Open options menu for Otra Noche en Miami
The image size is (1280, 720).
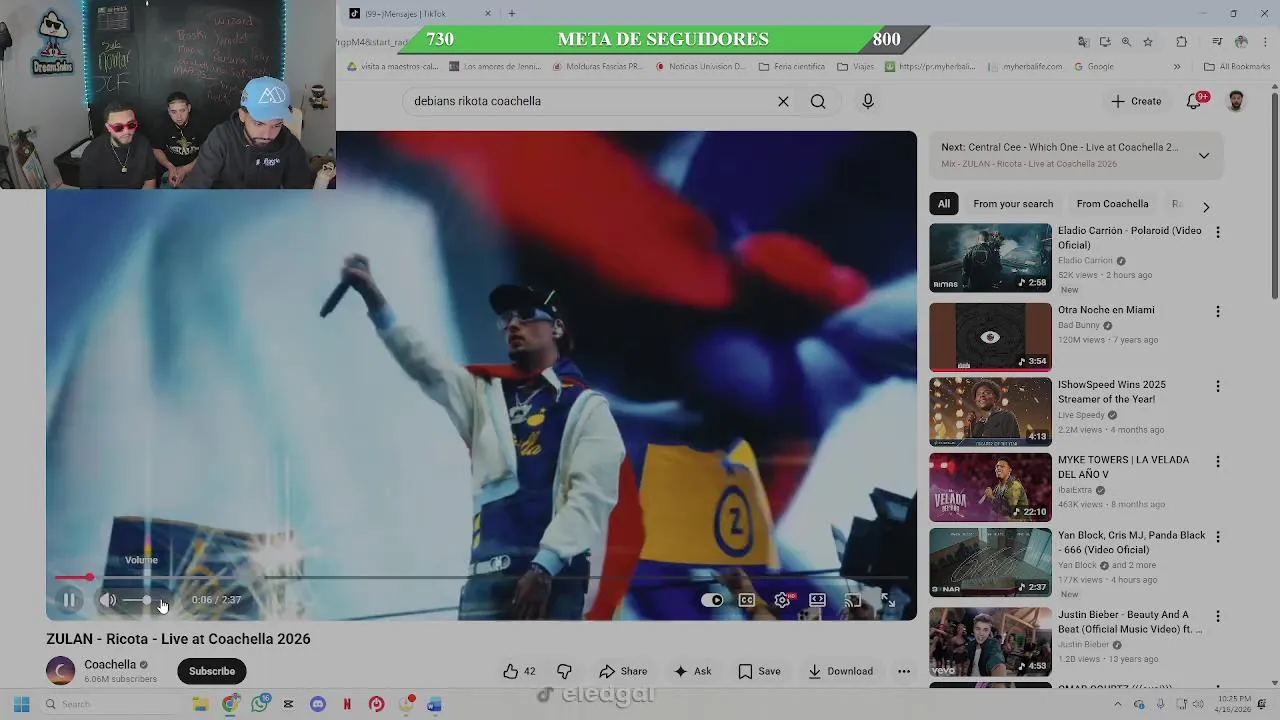point(1217,311)
